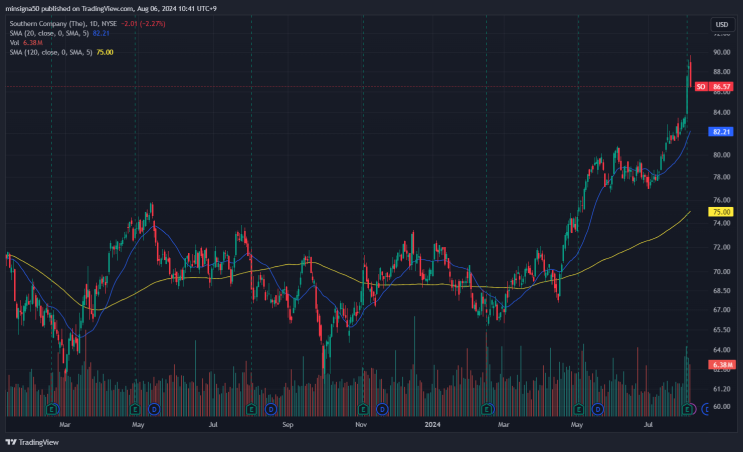Click the earnings E marker above May 2024
The image size is (743, 452).
point(579,409)
